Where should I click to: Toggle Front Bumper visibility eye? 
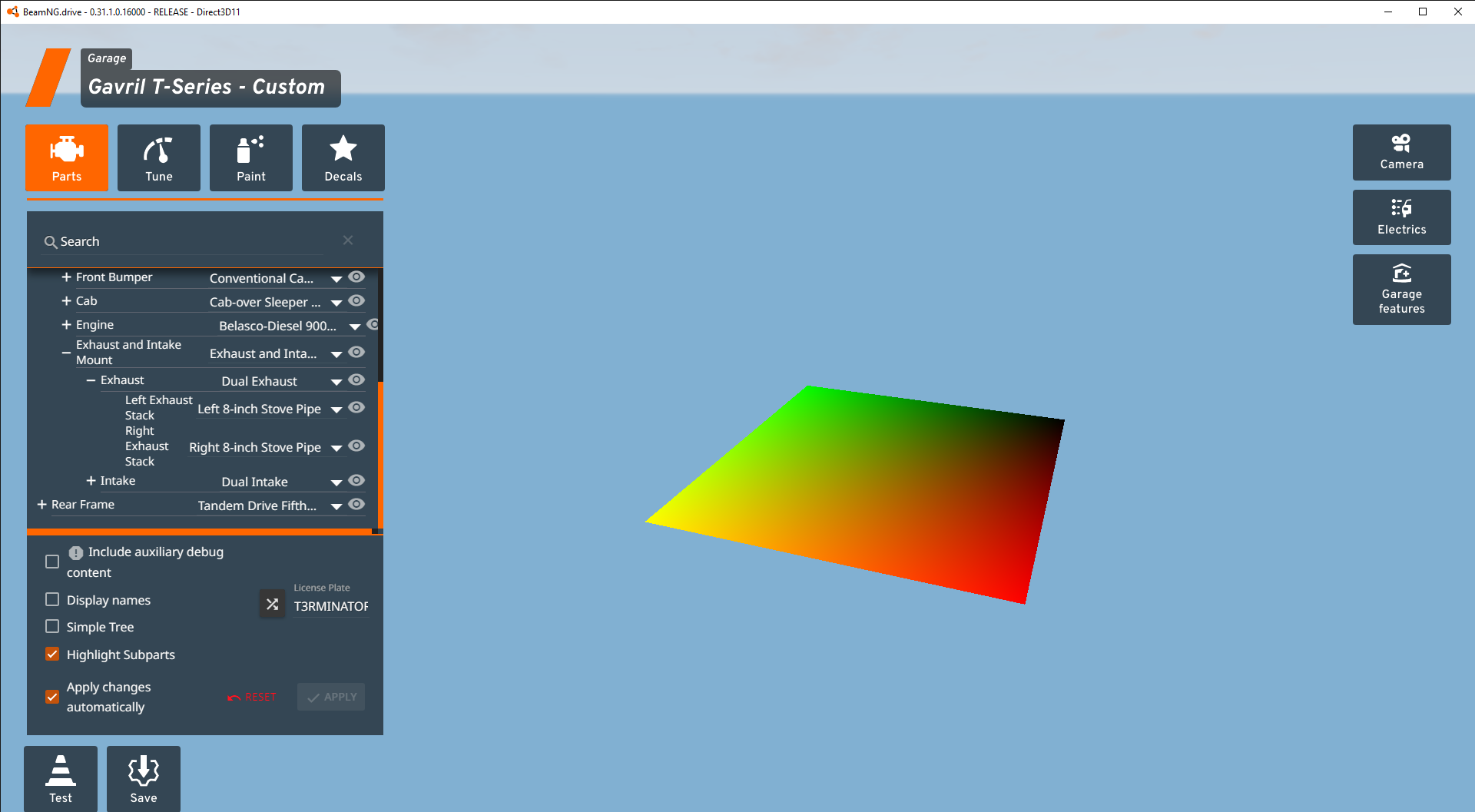click(356, 277)
